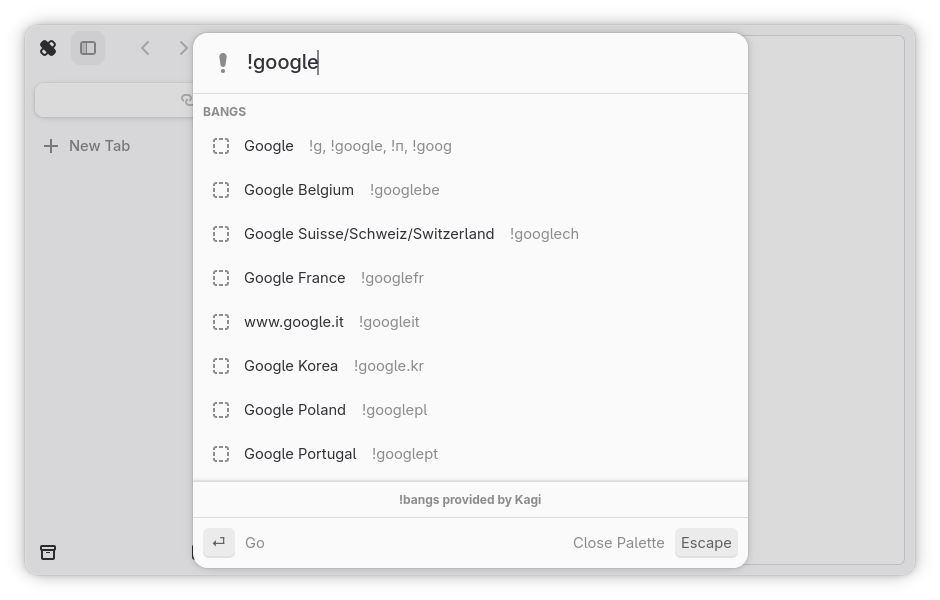Click the !googleit shortcut text

pos(389,322)
